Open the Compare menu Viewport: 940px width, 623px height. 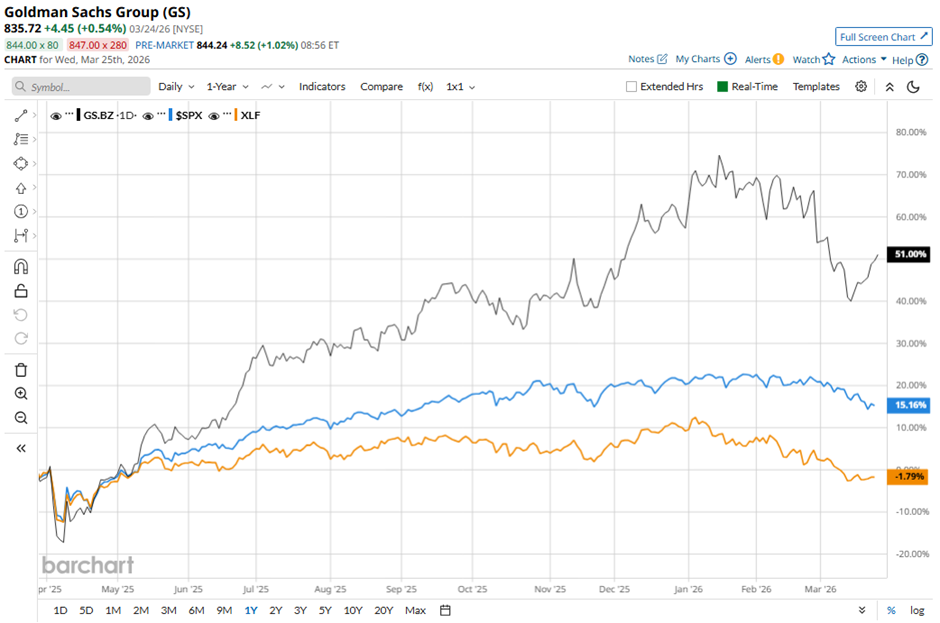[381, 87]
